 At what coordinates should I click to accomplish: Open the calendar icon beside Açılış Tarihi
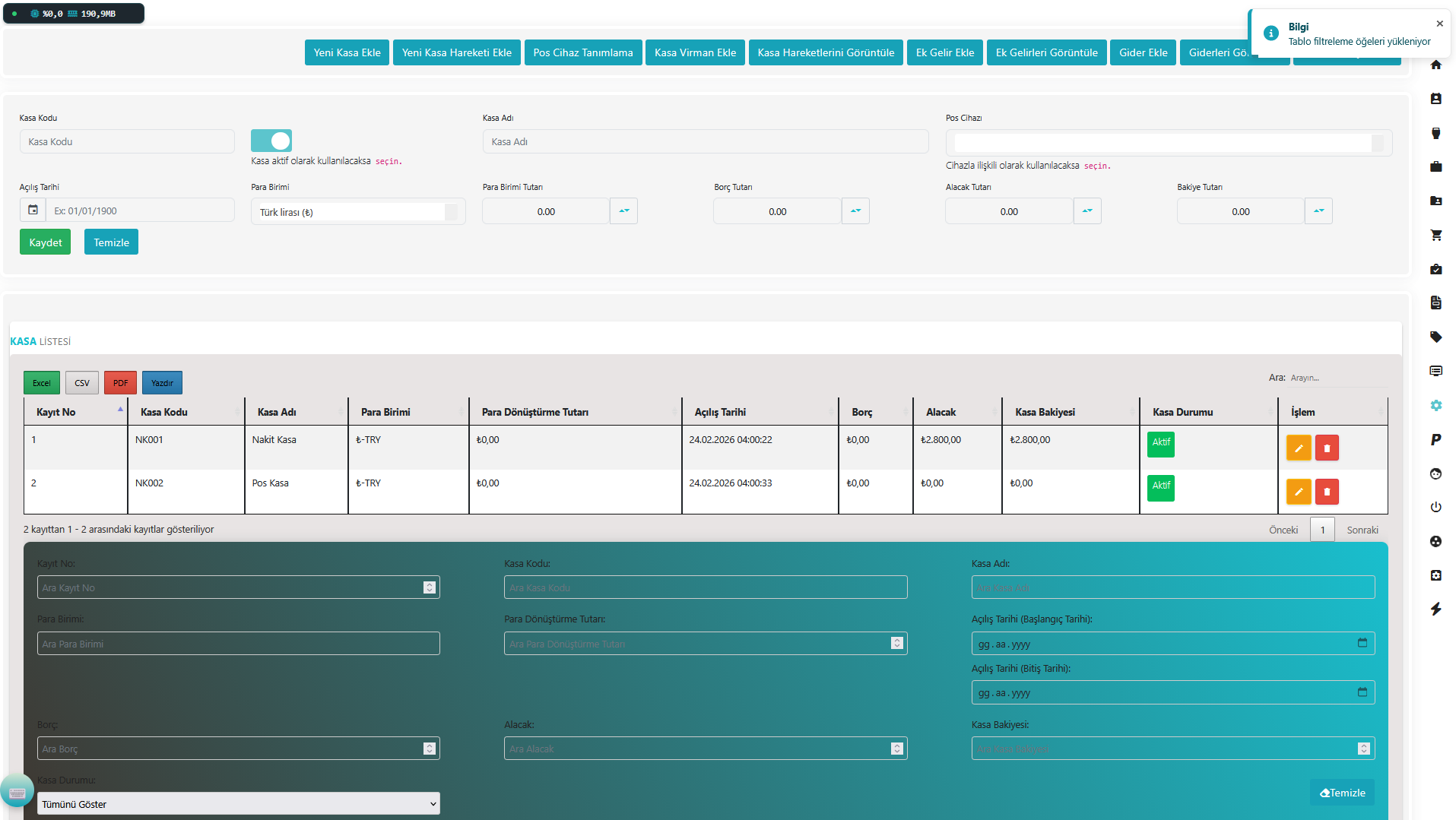click(x=33, y=211)
